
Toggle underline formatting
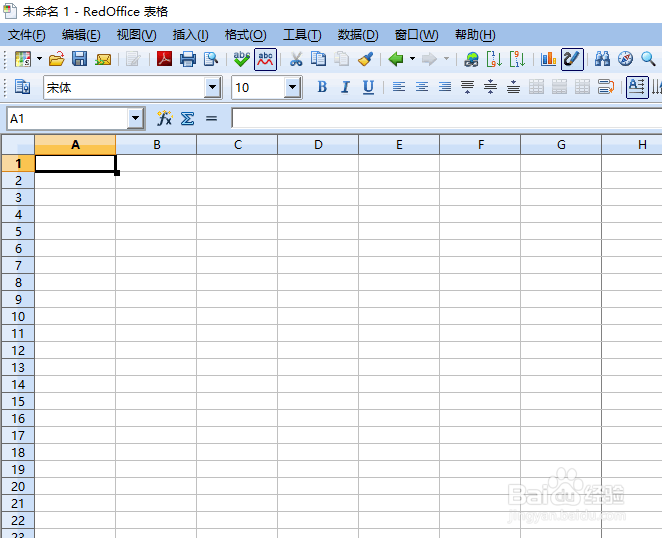(368, 87)
